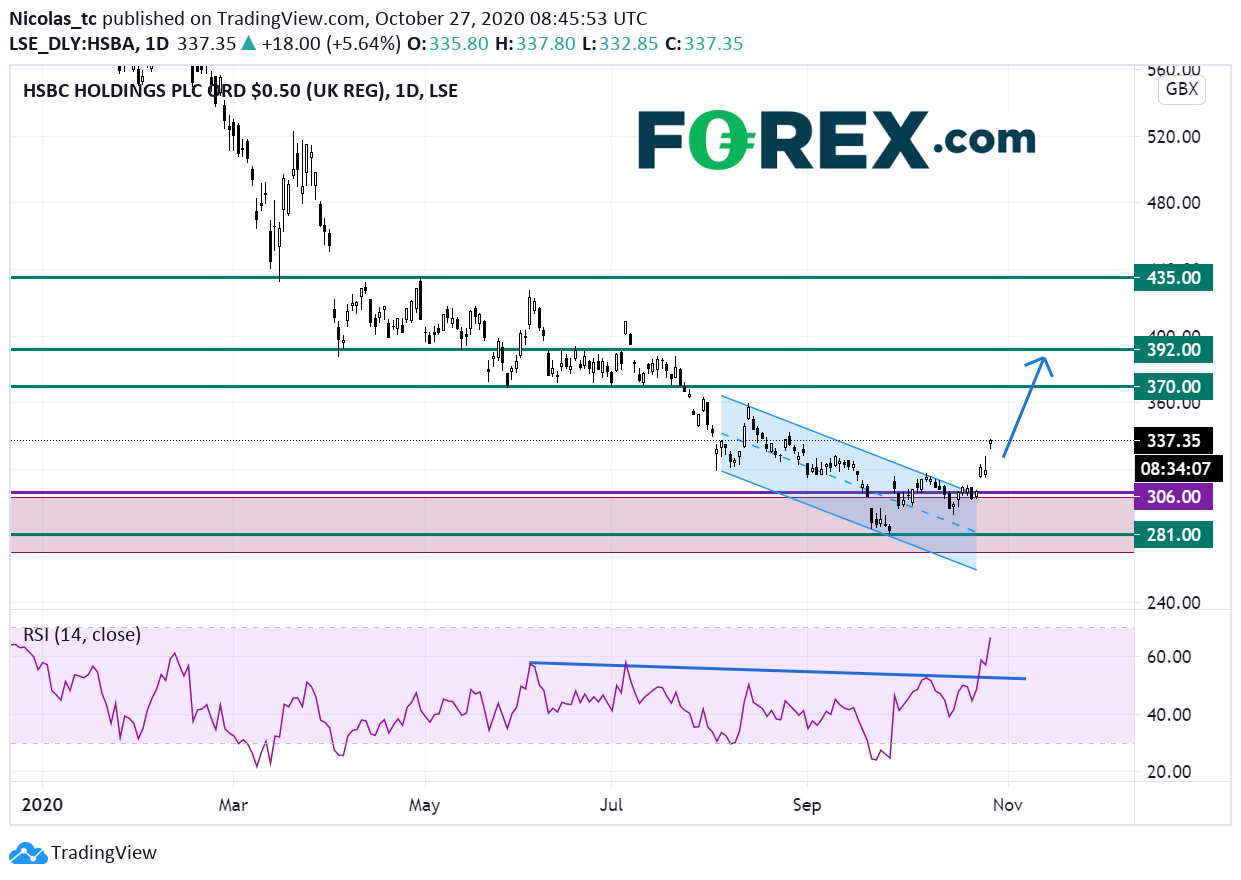This screenshot has height=880, width=1241.
Task: Click the TradingView wordmark at the bottom
Action: point(104,853)
